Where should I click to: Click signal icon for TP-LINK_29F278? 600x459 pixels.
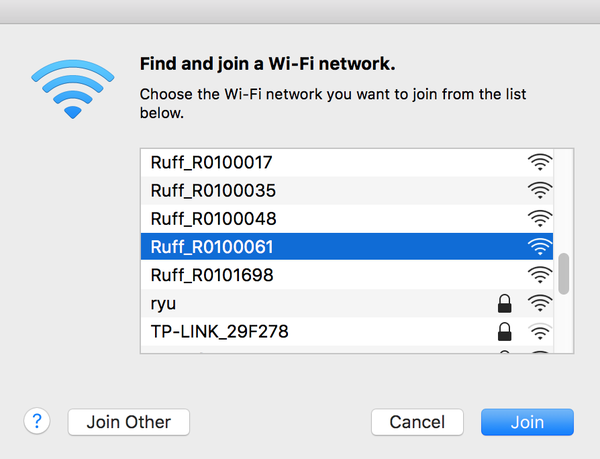click(540, 330)
